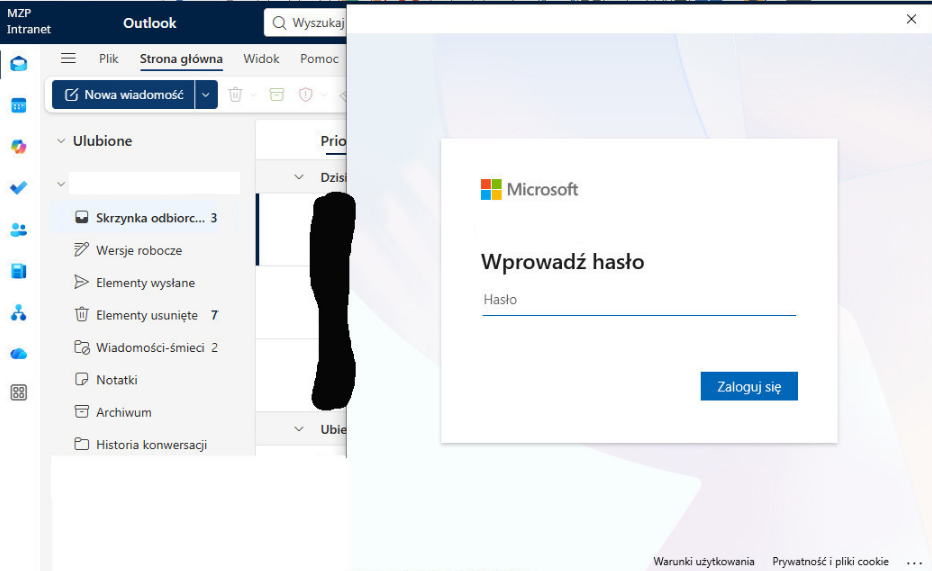This screenshot has height=571, width=932.
Task: Collapse the Ulubione favorites section
Action: pos(61,141)
